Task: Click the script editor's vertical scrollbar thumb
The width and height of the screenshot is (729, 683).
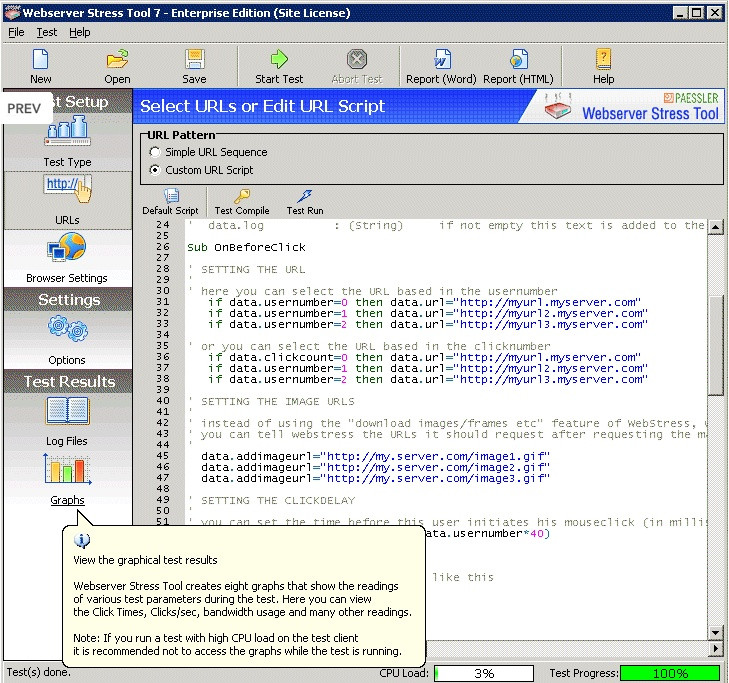Action: coord(715,345)
